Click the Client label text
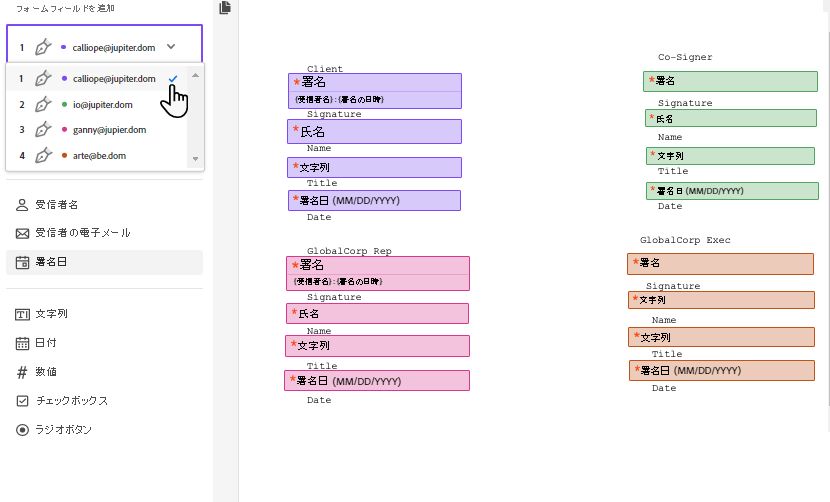 coord(325,69)
